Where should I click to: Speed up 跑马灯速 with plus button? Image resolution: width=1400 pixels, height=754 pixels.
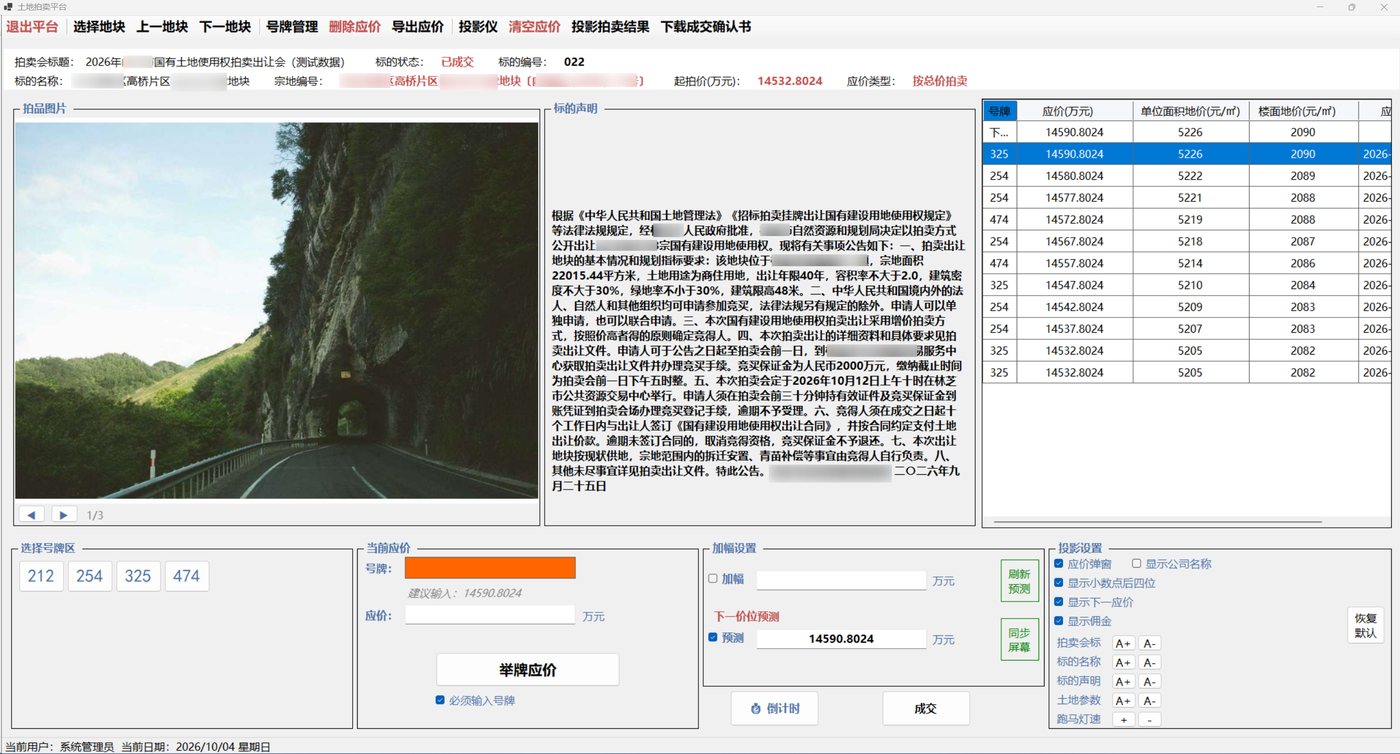1123,719
